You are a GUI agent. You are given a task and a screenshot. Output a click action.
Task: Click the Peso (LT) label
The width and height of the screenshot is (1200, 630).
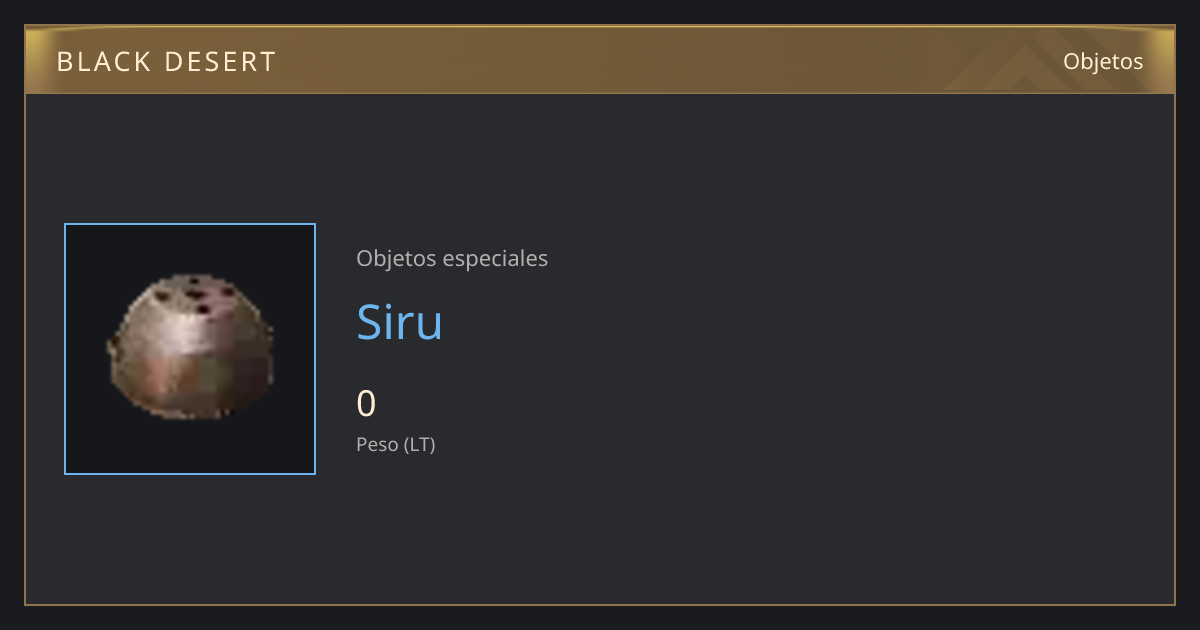396,444
